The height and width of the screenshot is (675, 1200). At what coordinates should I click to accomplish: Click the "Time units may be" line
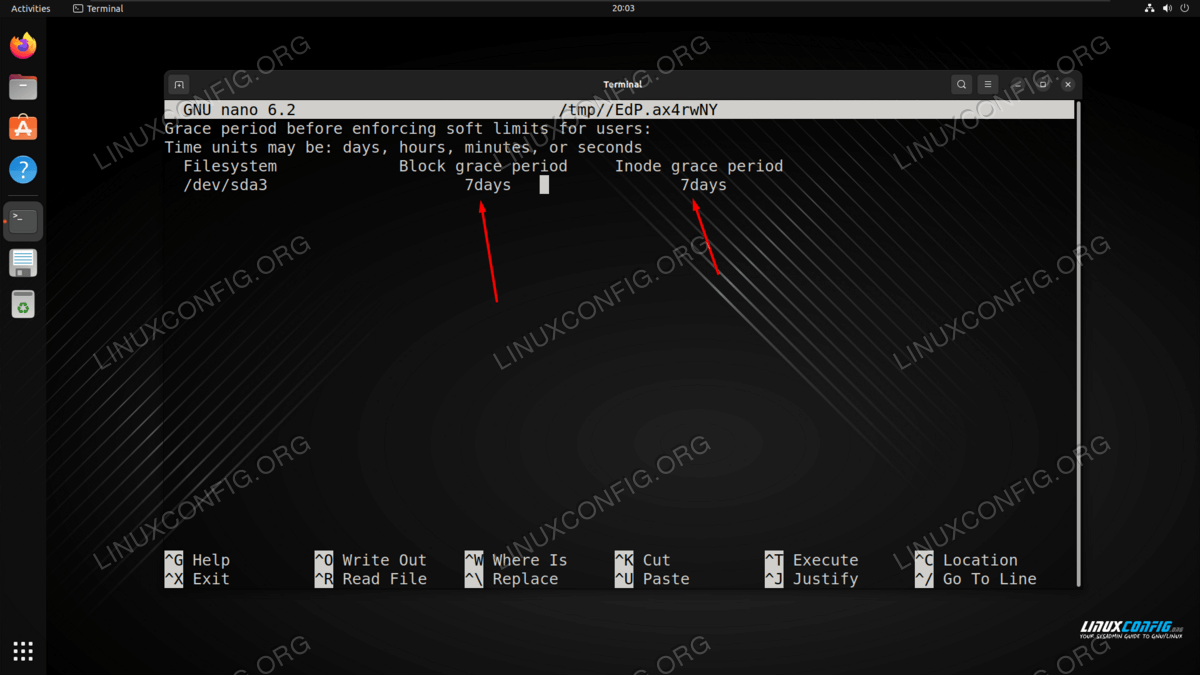pos(403,147)
